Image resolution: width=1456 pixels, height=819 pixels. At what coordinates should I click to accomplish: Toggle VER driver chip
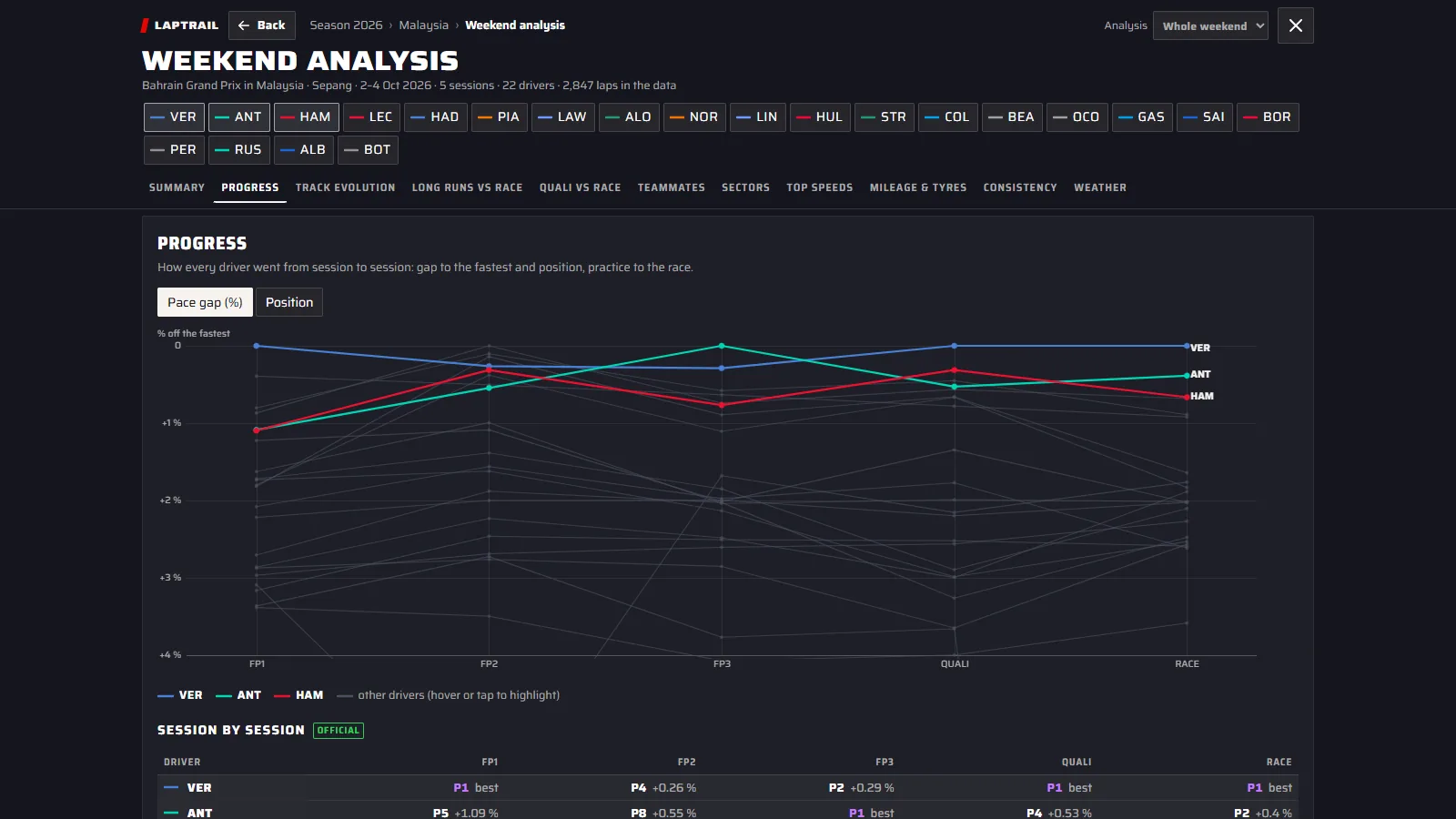[175, 116]
